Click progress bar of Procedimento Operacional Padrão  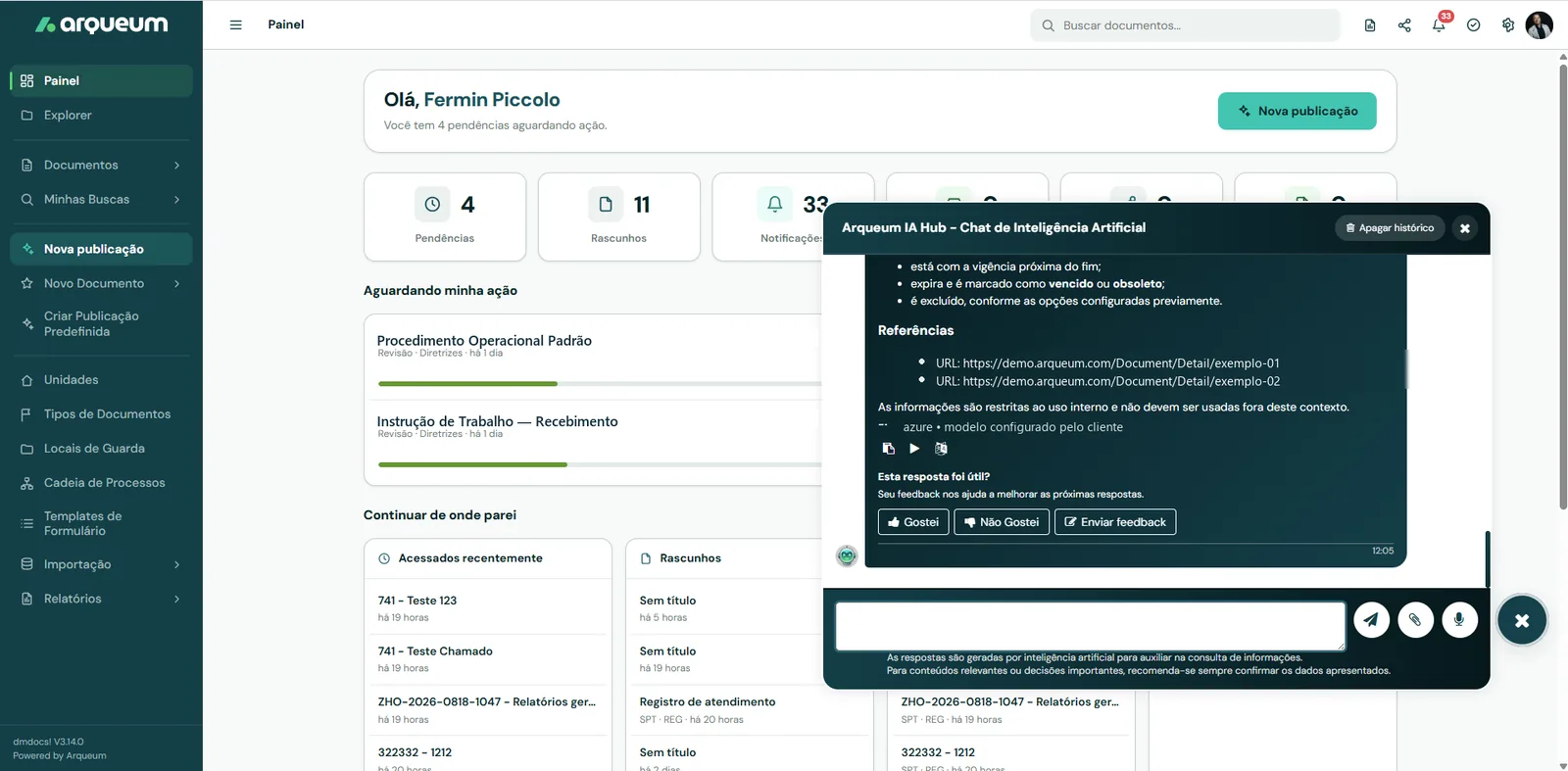(x=600, y=383)
